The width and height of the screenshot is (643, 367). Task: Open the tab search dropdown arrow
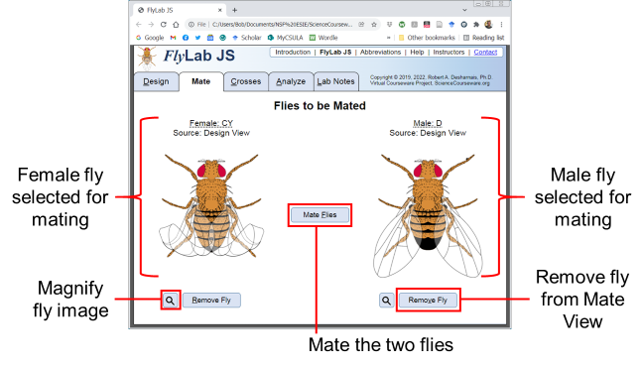[x=465, y=10]
